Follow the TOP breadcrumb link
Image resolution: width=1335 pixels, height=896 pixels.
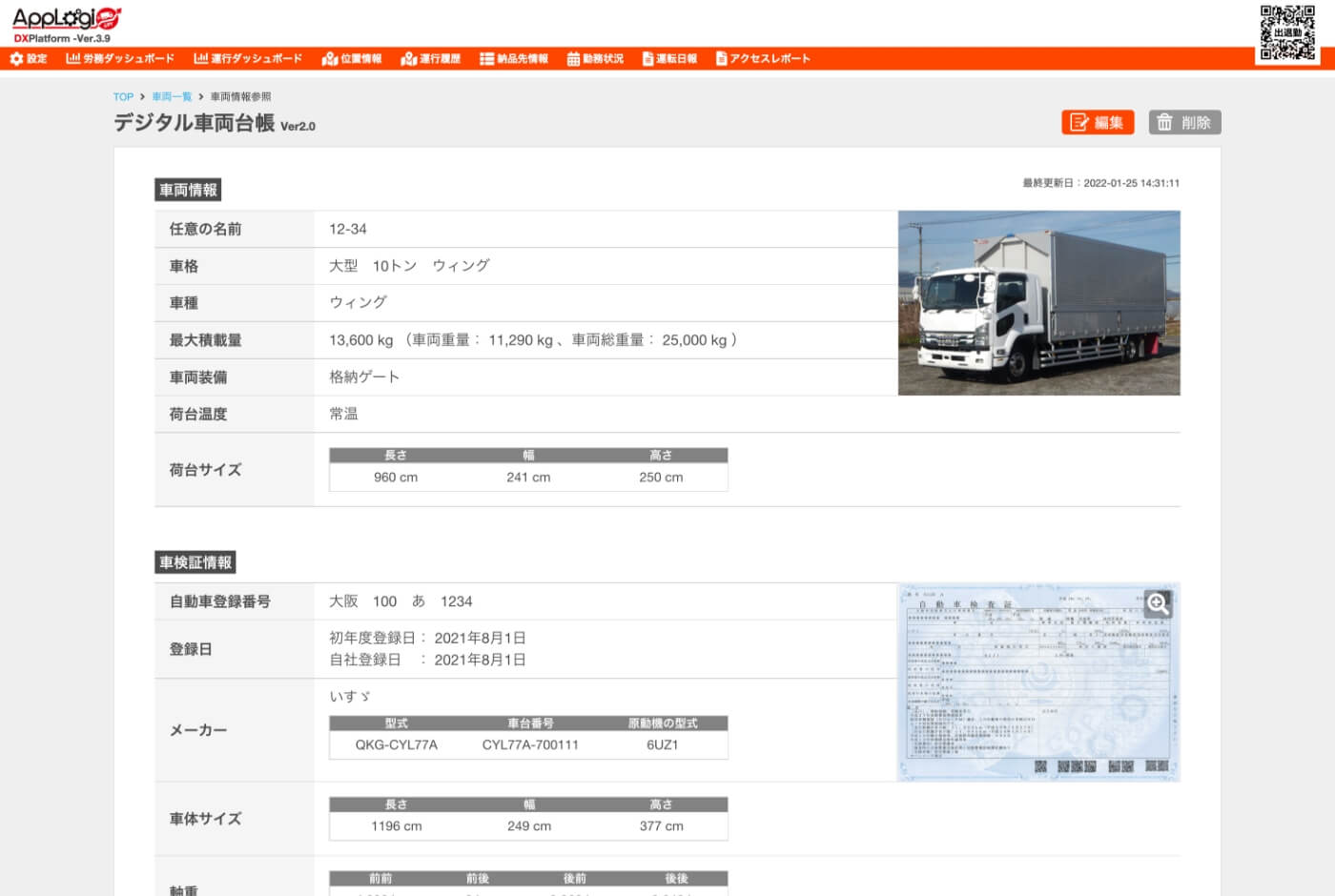[123, 97]
